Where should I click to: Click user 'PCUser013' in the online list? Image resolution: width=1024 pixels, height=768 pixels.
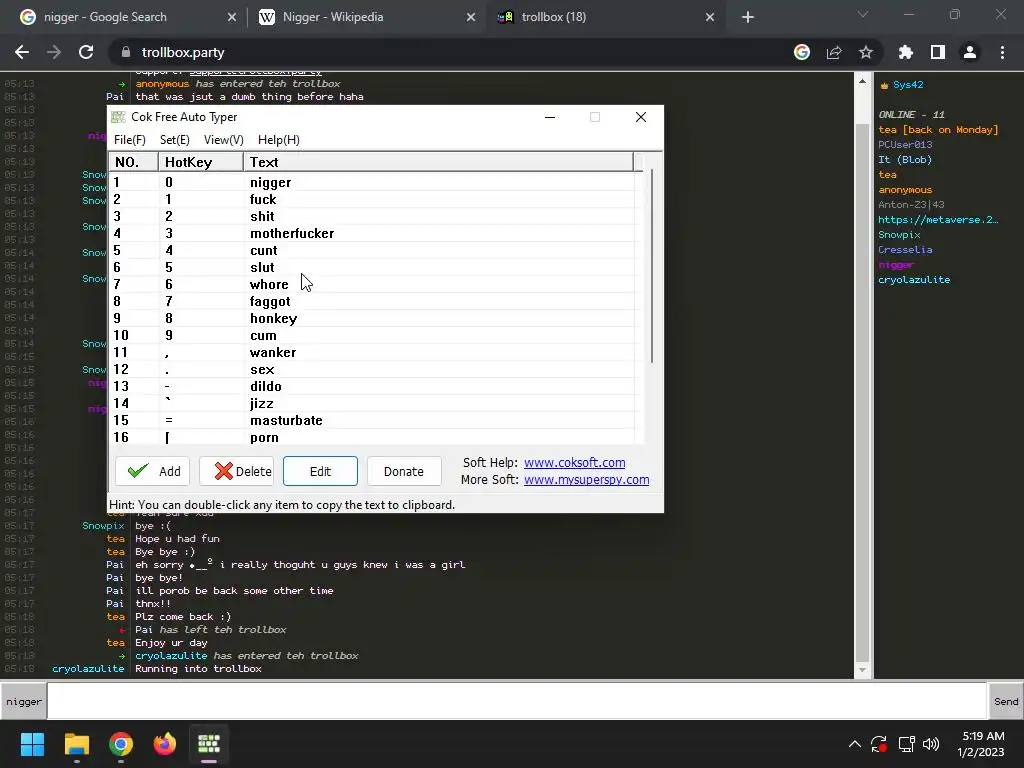[x=905, y=145]
